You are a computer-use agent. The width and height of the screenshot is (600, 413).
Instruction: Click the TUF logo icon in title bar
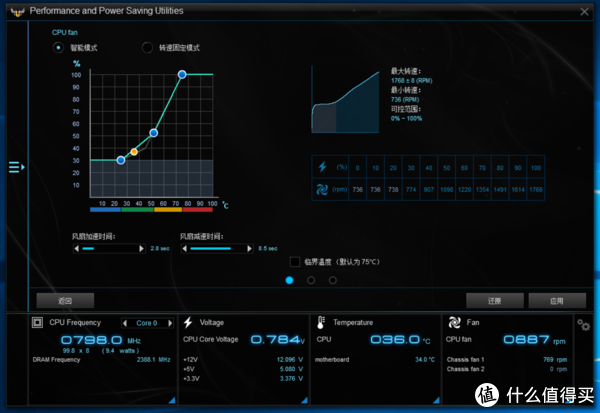pos(18,11)
